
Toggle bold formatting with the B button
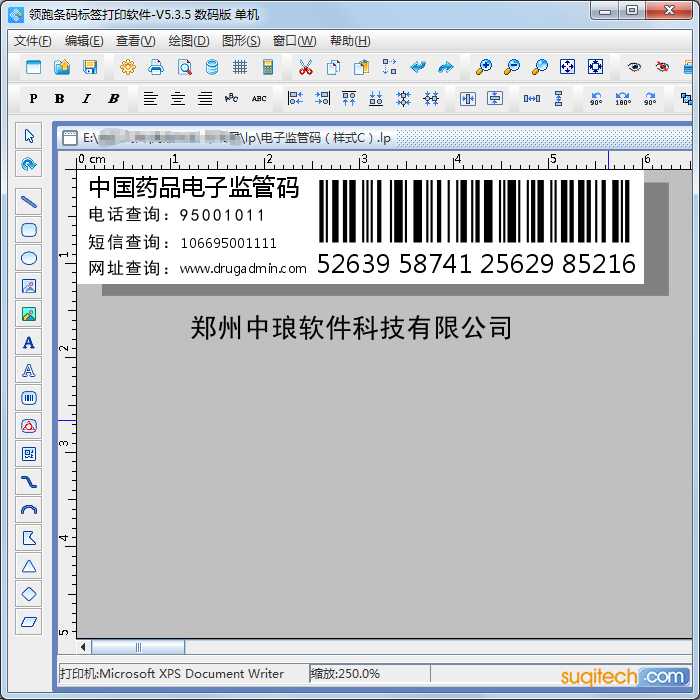point(59,98)
